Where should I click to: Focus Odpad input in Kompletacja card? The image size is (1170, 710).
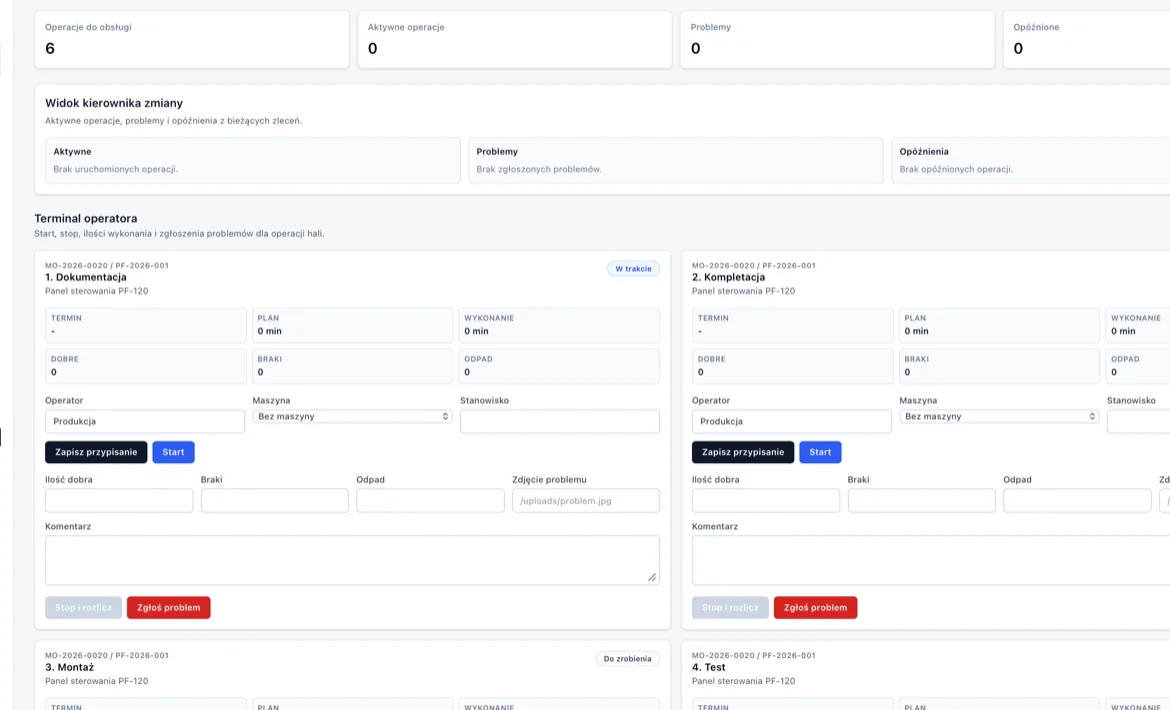[x=1077, y=500]
